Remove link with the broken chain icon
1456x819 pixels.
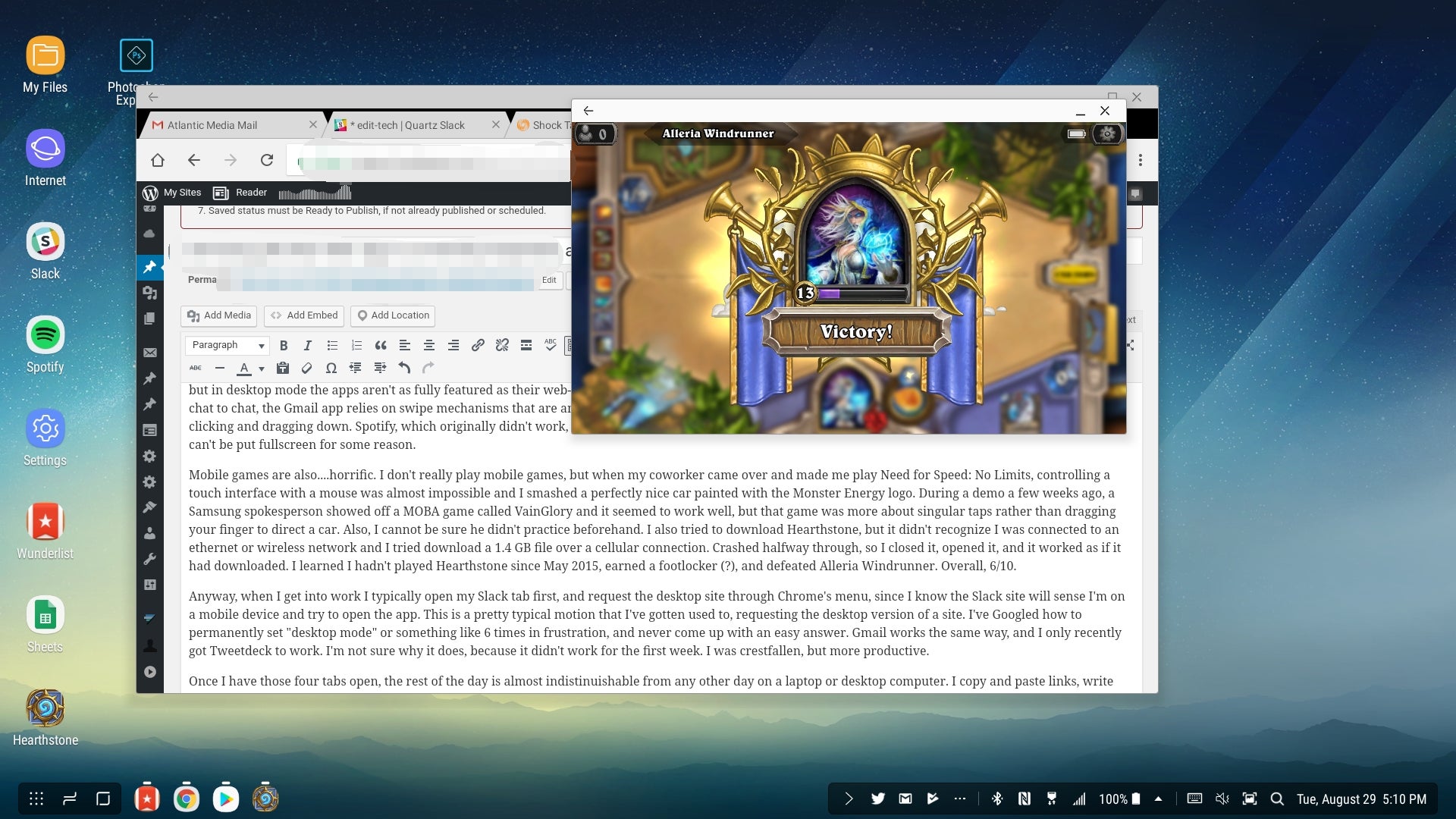[502, 346]
